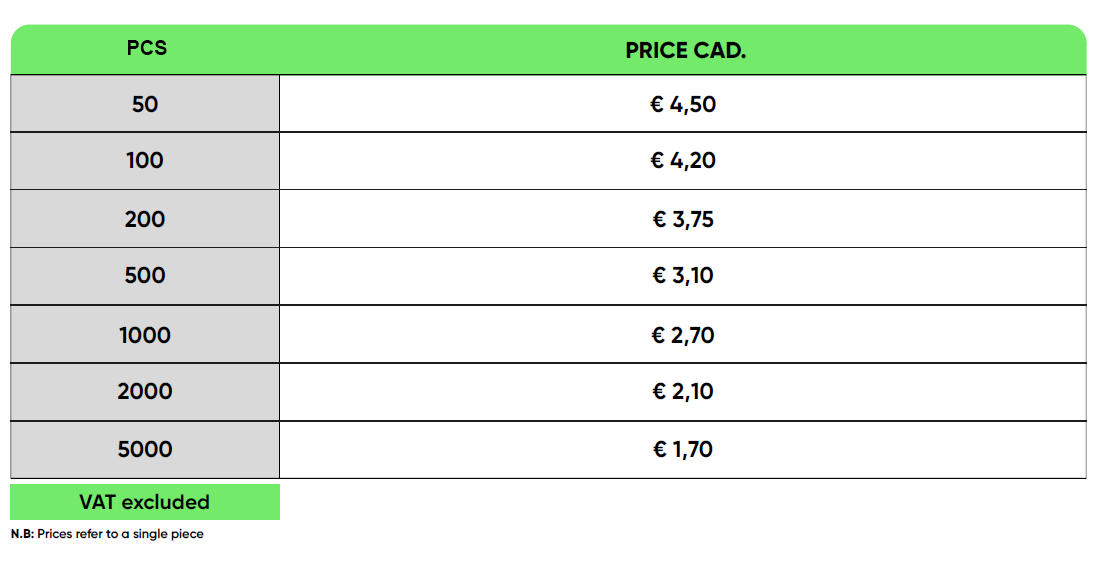Select the 50 pieces quantity cell

(145, 104)
